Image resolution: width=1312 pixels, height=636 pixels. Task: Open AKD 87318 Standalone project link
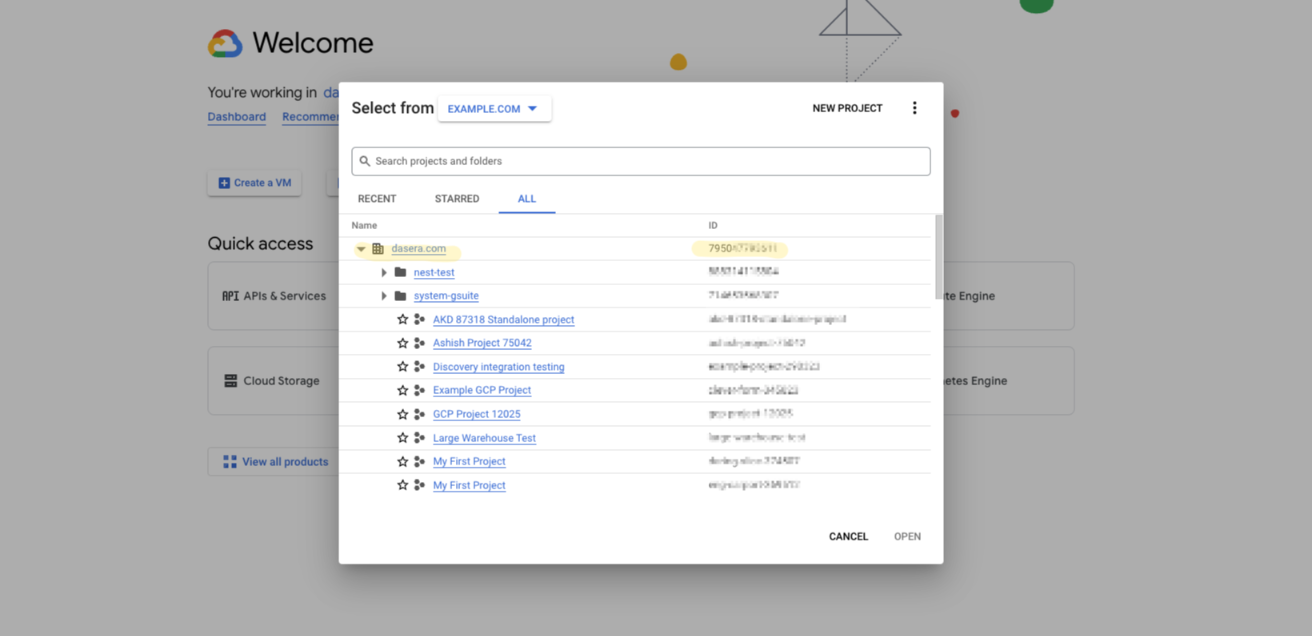tap(503, 320)
